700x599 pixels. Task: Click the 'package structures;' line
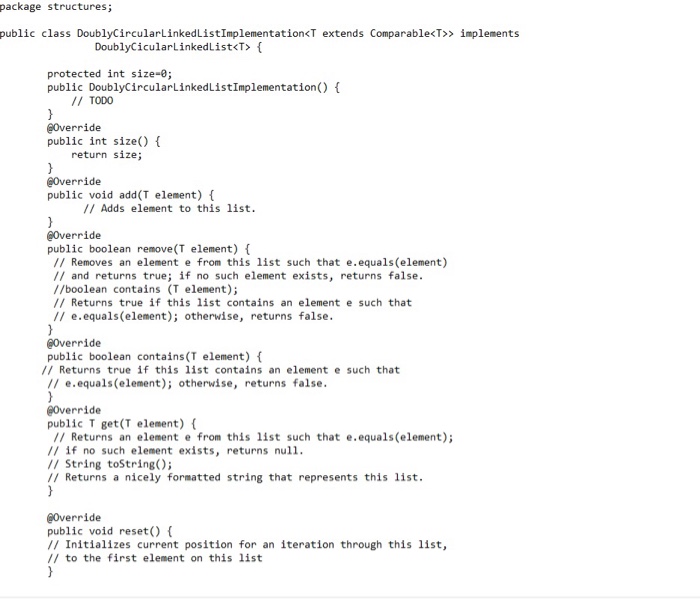(x=56, y=7)
